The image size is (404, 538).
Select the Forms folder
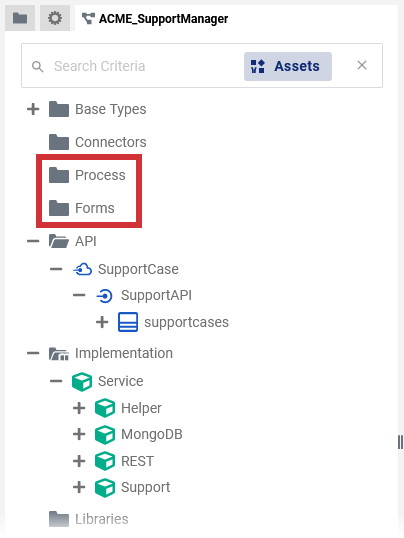(x=82, y=208)
